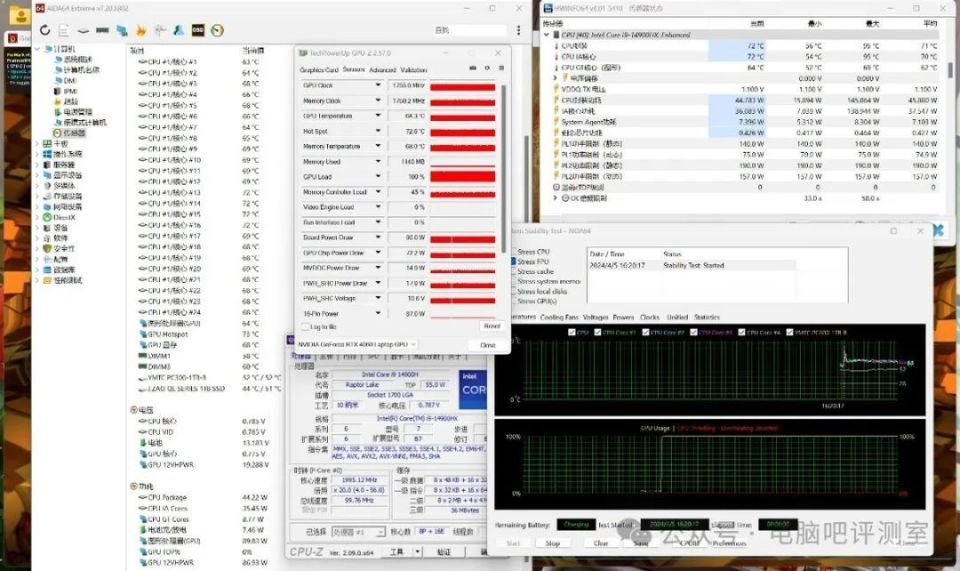Open the GPU Temperature sensor dropdown arrow
The width and height of the screenshot is (960, 571).
(378, 116)
